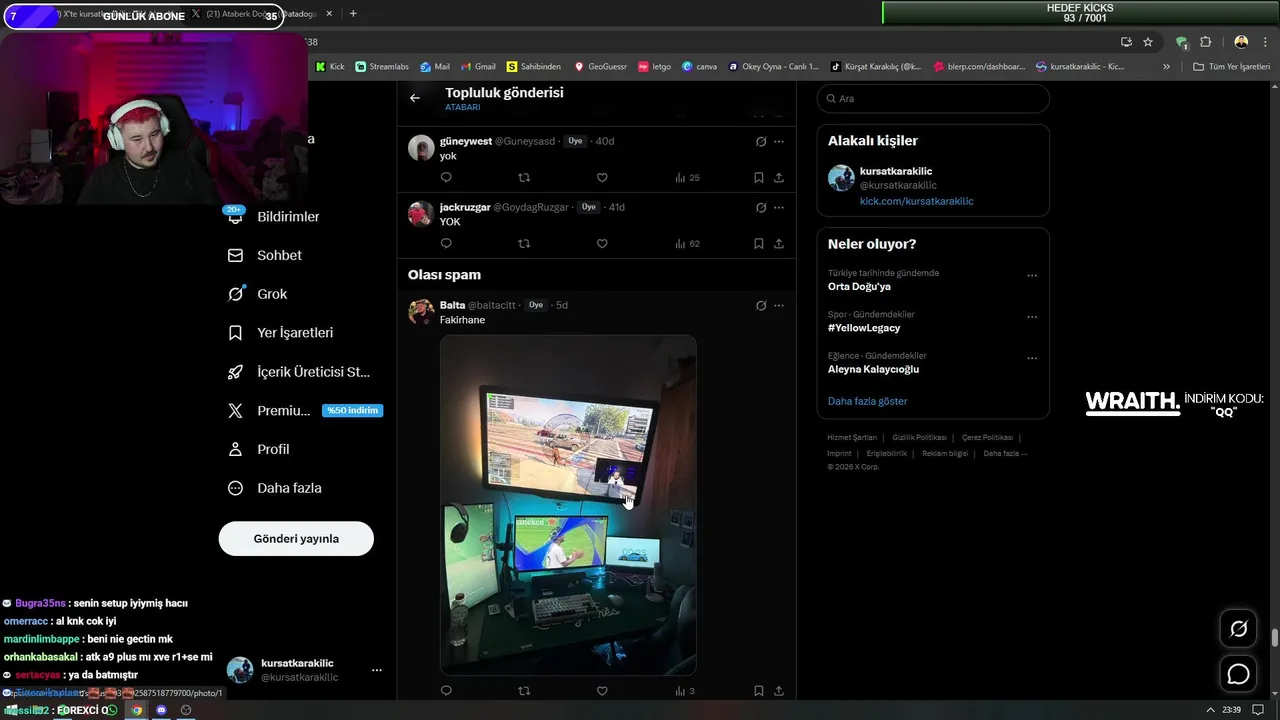The width and height of the screenshot is (1280, 720).
Task: Reply to güneywest's "yok" post
Action: coord(446,177)
